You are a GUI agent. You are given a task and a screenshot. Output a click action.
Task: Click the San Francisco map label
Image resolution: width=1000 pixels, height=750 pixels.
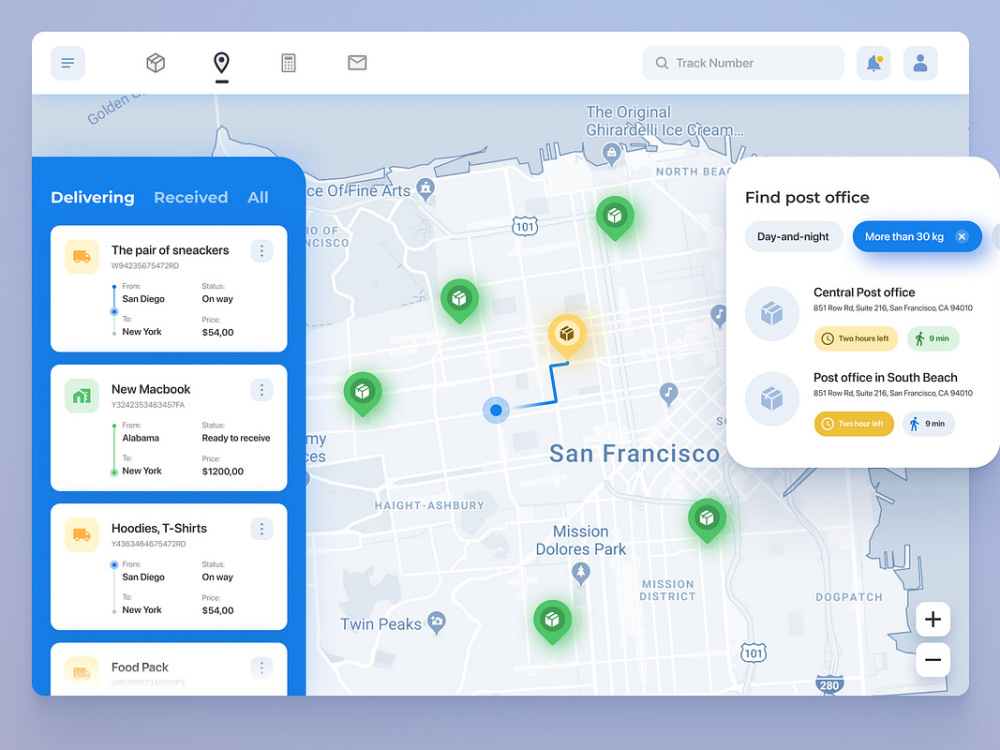(x=635, y=453)
